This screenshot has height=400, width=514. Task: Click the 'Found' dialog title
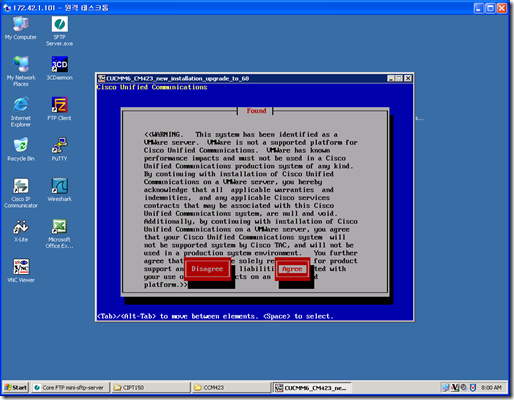(x=256, y=111)
